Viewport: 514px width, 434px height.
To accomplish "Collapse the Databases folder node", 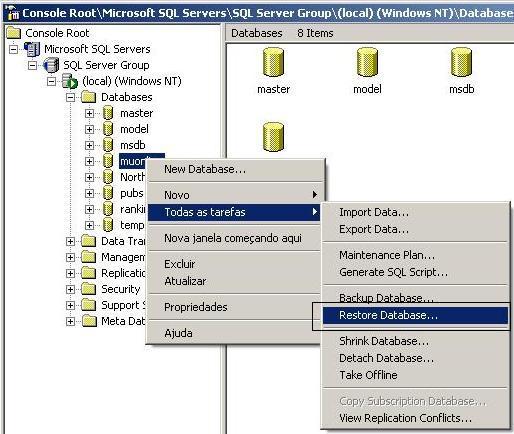I will tap(70, 97).
